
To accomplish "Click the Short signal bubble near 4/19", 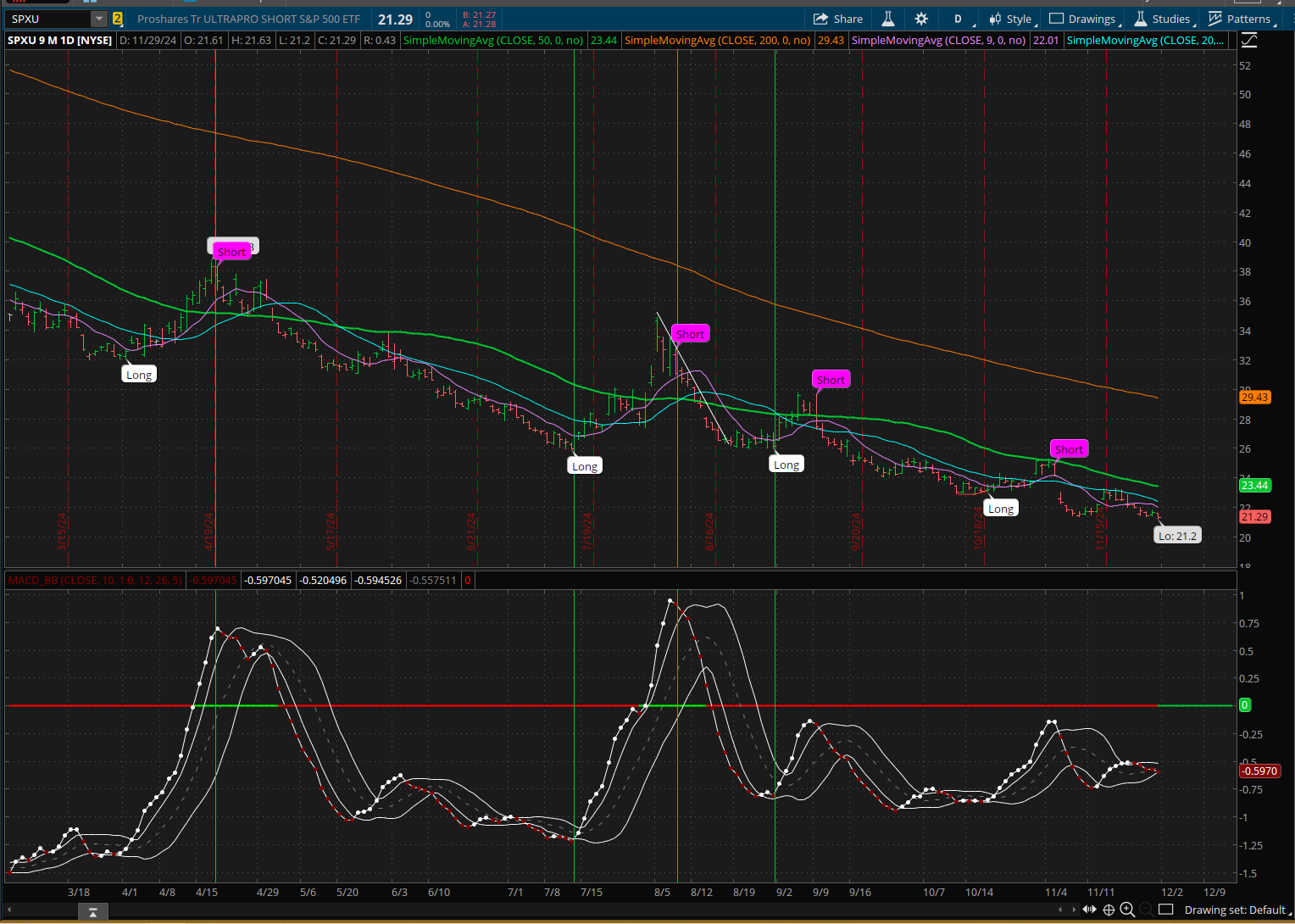I will tap(231, 252).
